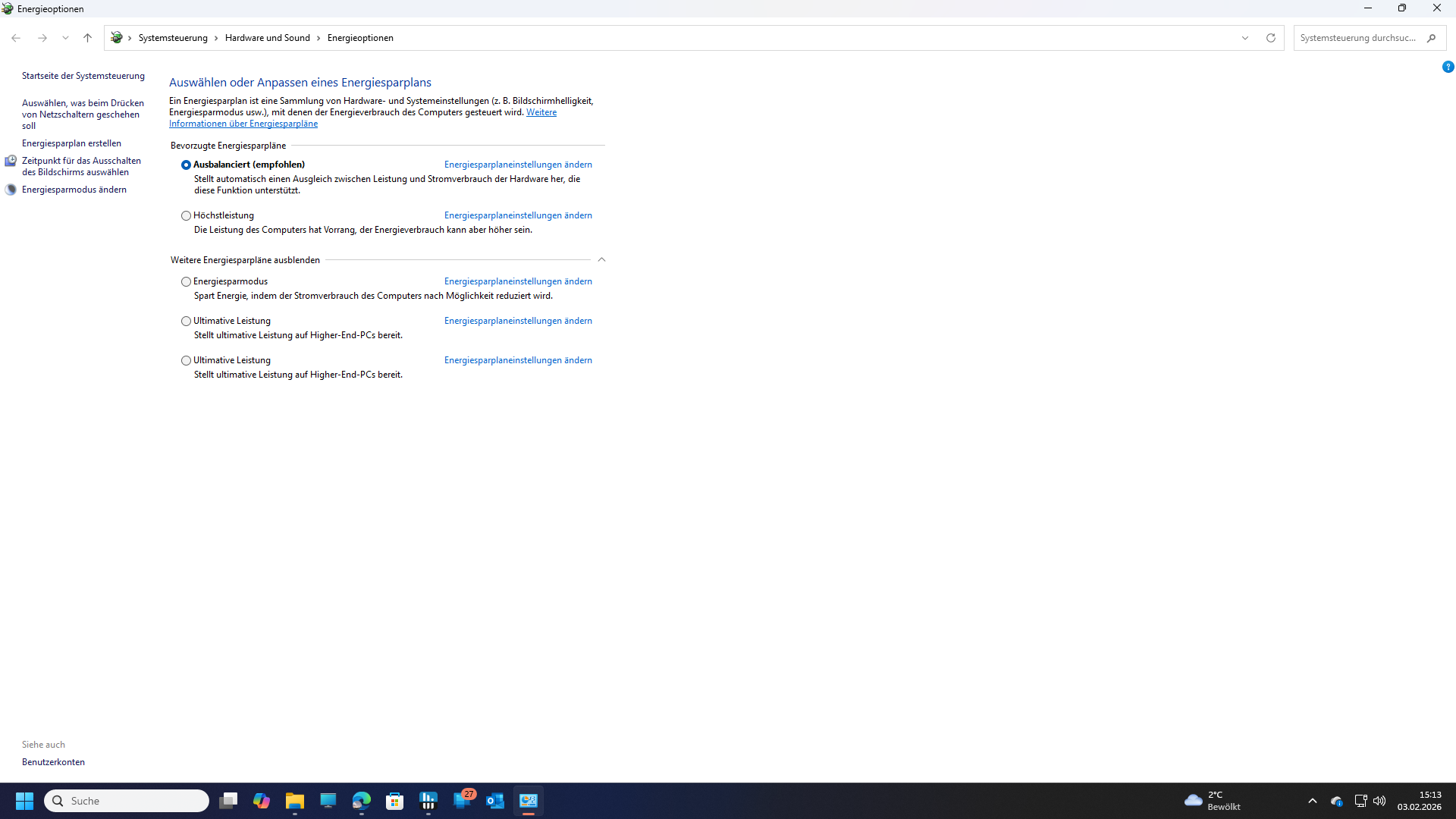The image size is (1456, 819).
Task: Click the battery icon beside Energiesparmodus ändern
Action: pyautogui.click(x=11, y=190)
